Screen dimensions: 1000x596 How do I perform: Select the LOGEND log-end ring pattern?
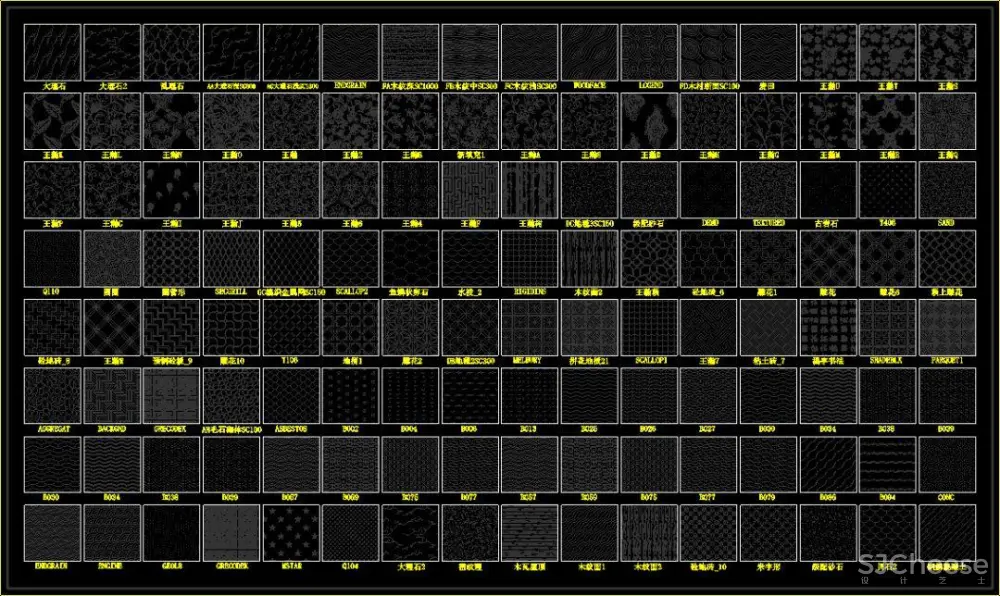coord(649,52)
